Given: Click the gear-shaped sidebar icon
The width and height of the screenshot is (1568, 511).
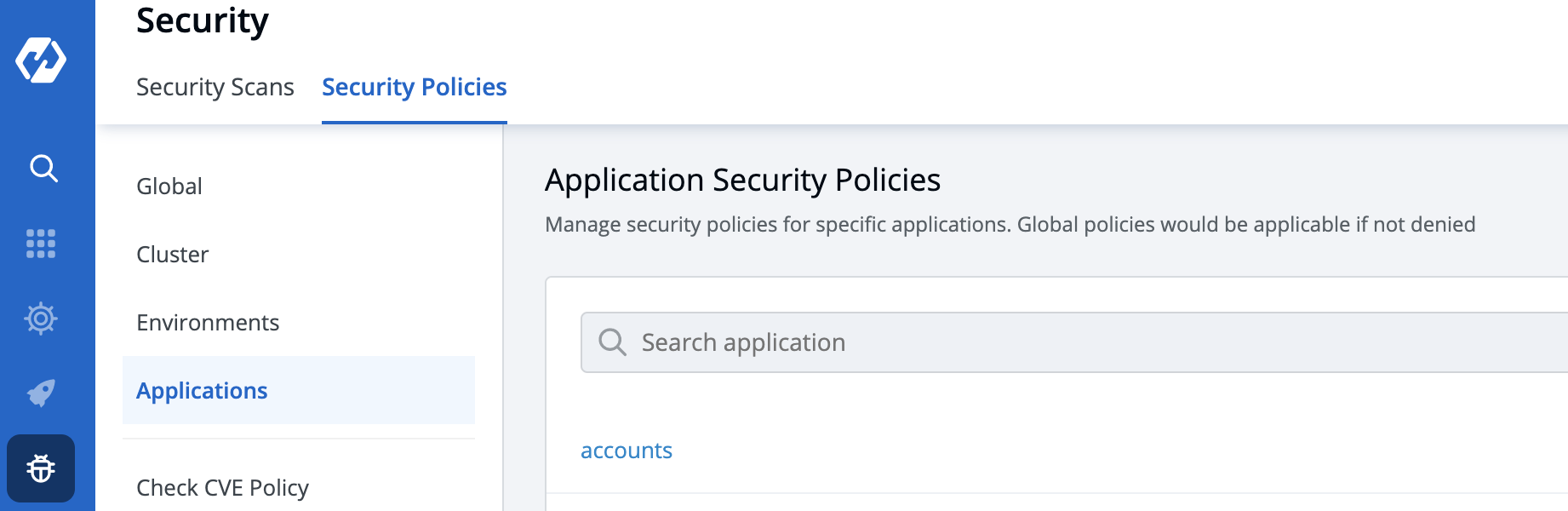Looking at the screenshot, I should pyautogui.click(x=41, y=319).
